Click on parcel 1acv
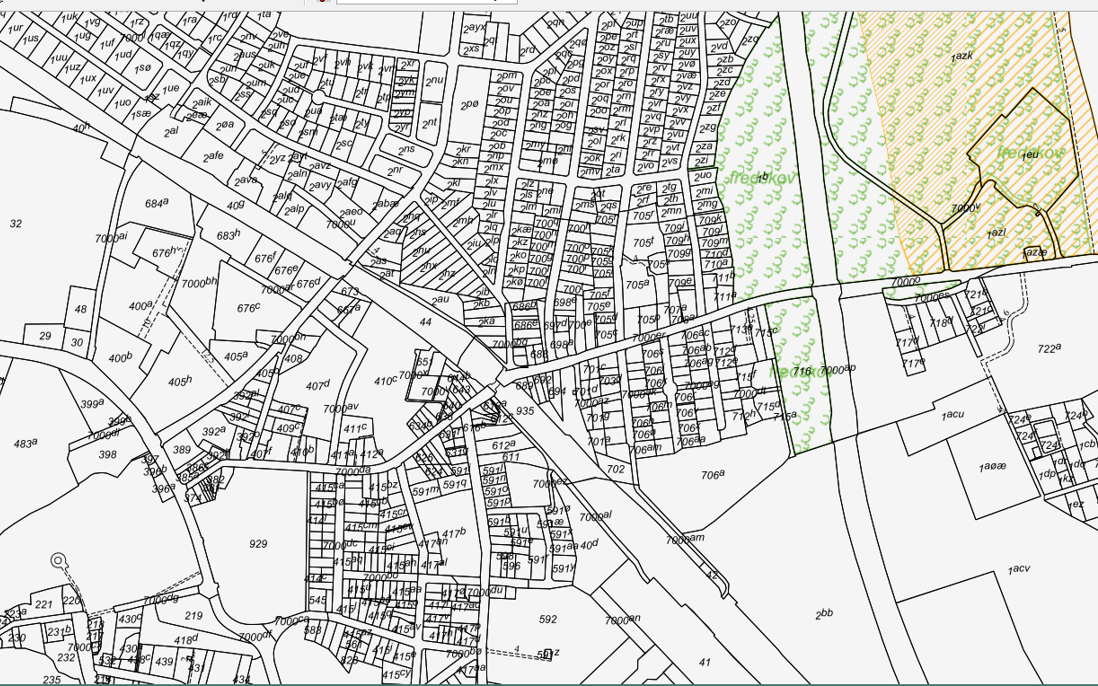Viewport: 1098px width, 686px height. pyautogui.click(x=1019, y=569)
